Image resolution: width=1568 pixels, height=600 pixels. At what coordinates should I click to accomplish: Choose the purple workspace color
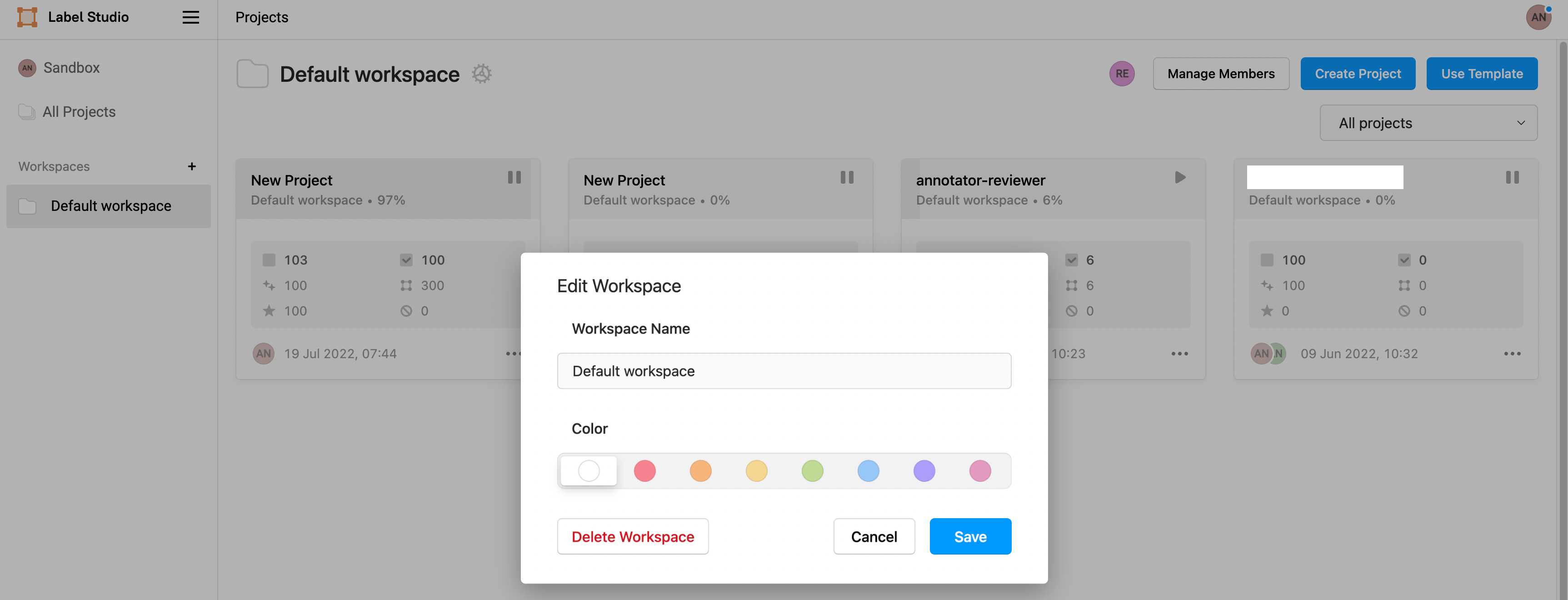pos(924,470)
